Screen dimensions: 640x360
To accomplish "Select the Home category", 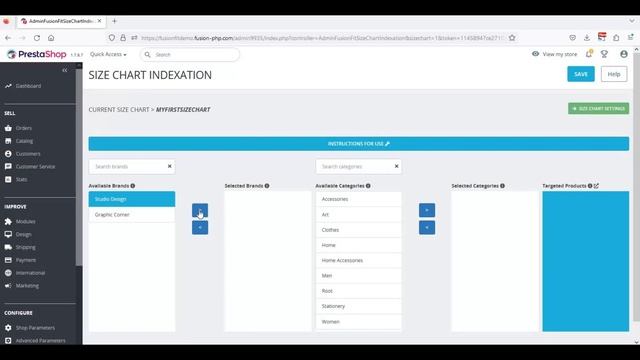I will pos(359,245).
